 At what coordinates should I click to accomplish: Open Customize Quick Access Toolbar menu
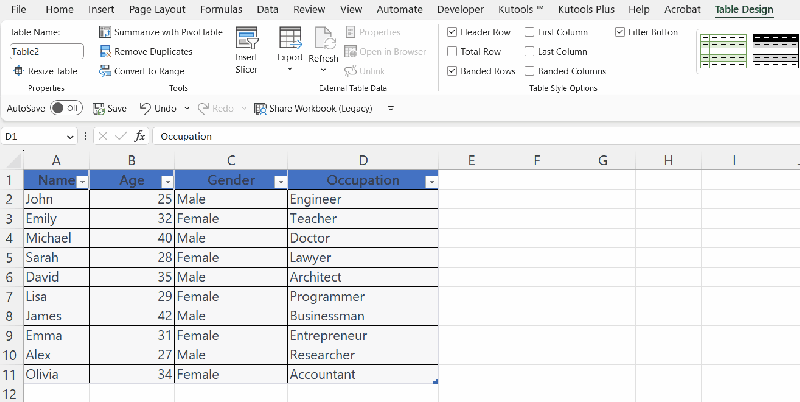(x=391, y=108)
